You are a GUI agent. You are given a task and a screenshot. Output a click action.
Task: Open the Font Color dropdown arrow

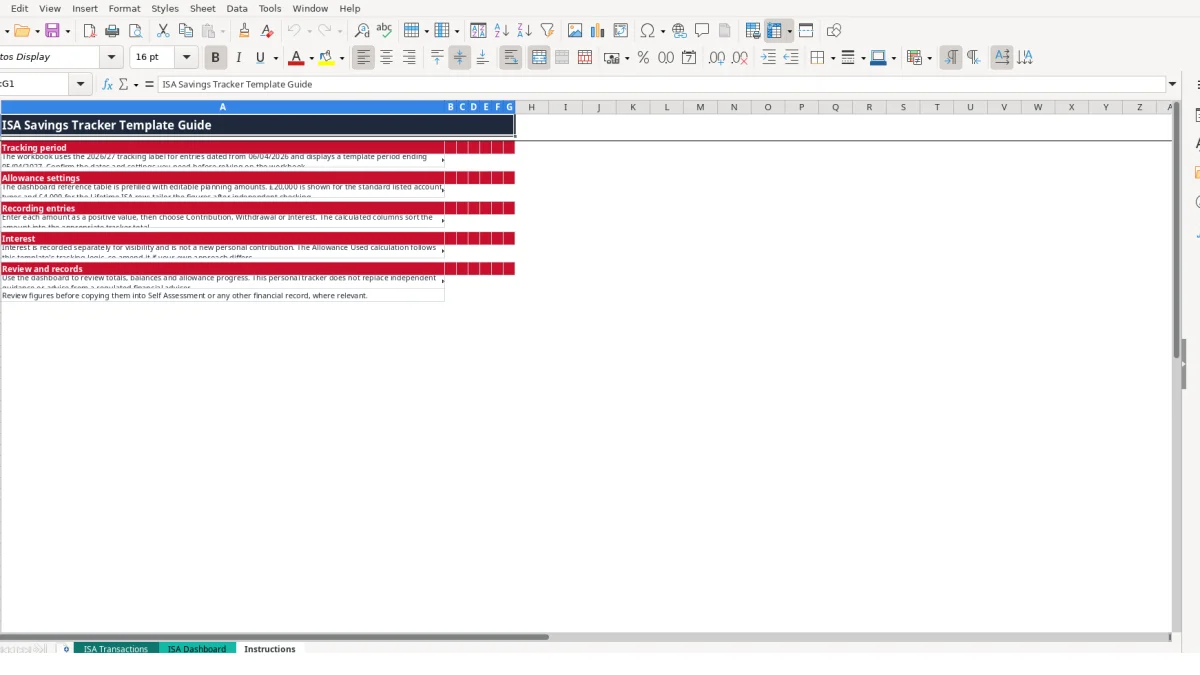click(x=311, y=58)
